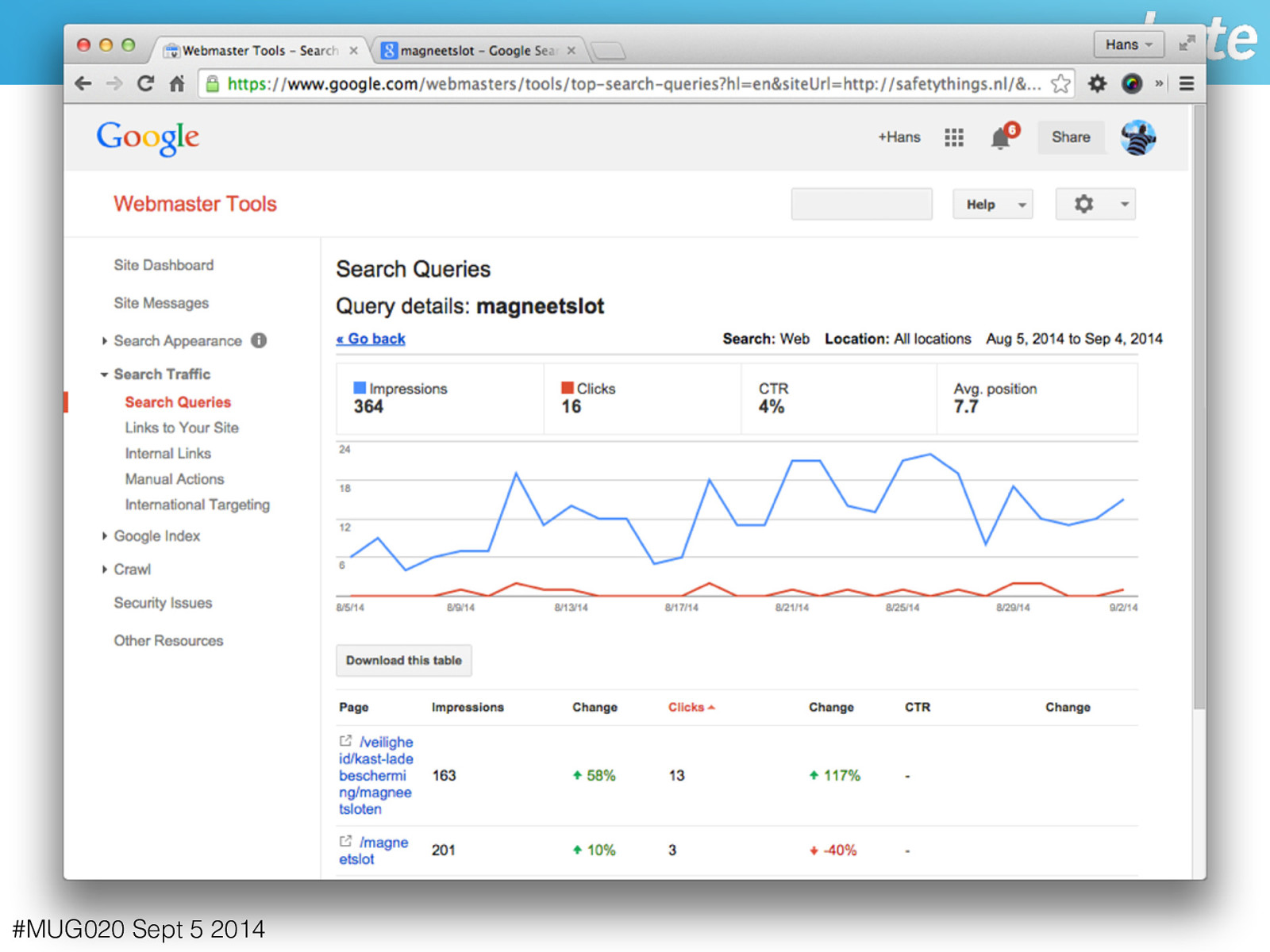The height and width of the screenshot is (952, 1270).
Task: Switch to the Webmaster Tools tab
Action: [x=260, y=51]
